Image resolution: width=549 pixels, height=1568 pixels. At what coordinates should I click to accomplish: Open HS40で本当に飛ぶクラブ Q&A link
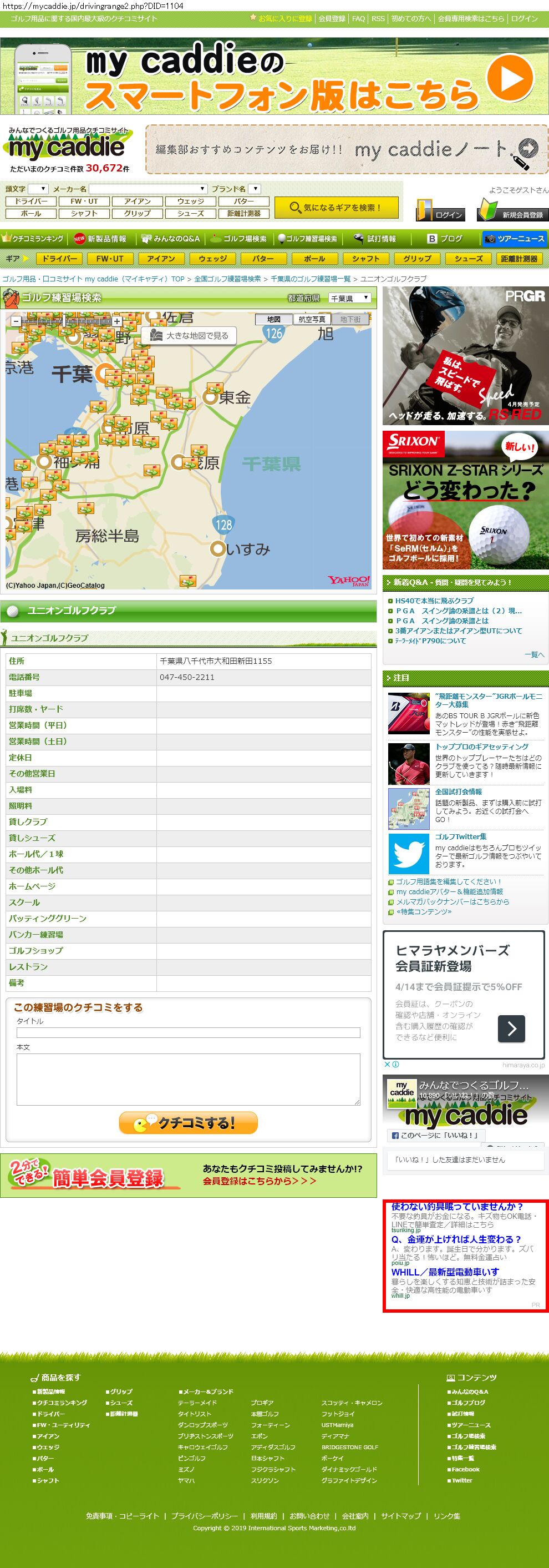pyautogui.click(x=434, y=601)
